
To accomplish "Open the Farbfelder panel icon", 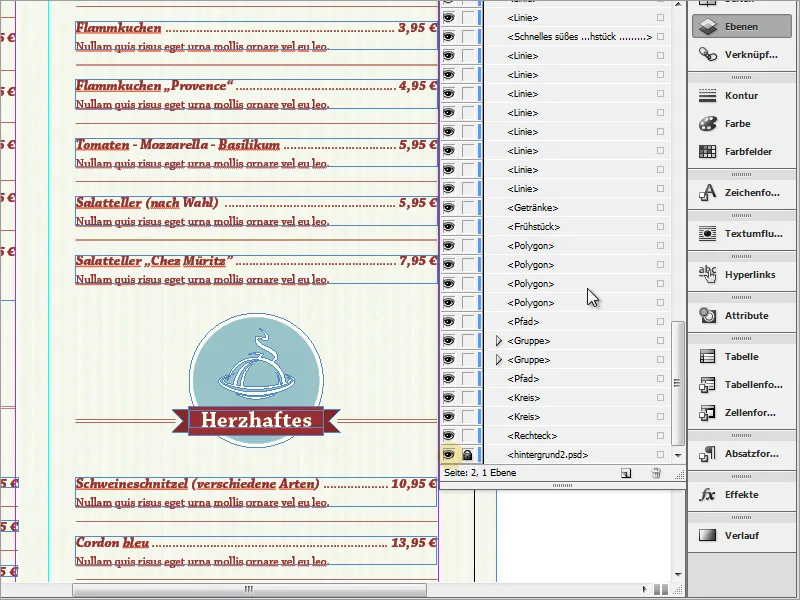I will (x=711, y=152).
